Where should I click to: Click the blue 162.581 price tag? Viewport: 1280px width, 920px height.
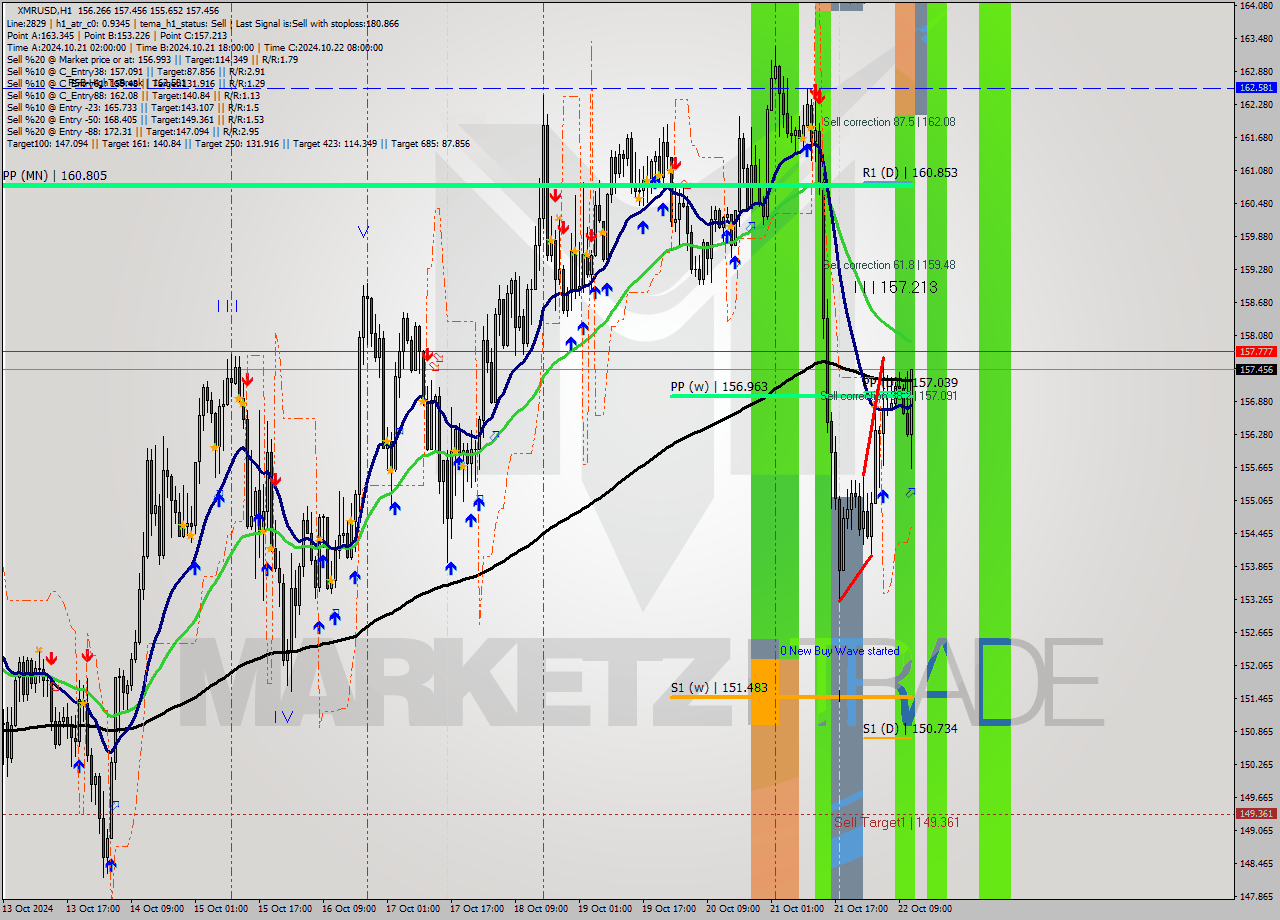tap(1256, 88)
